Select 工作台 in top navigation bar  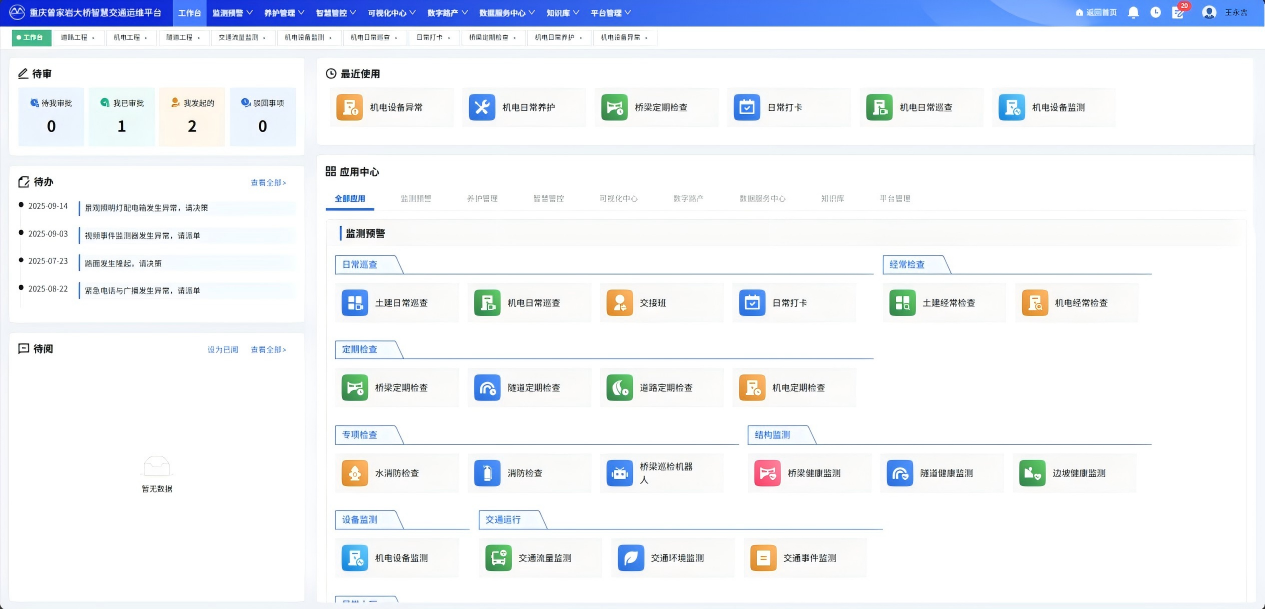point(189,13)
